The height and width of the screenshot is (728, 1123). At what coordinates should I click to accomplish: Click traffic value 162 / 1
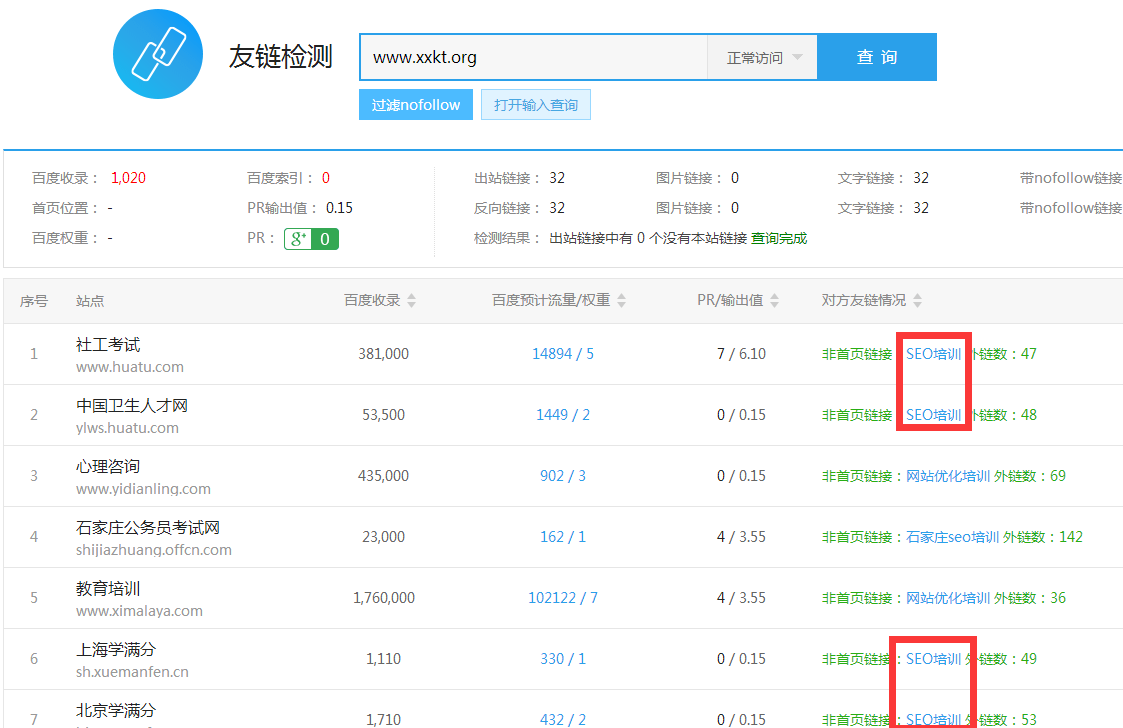[x=563, y=537]
